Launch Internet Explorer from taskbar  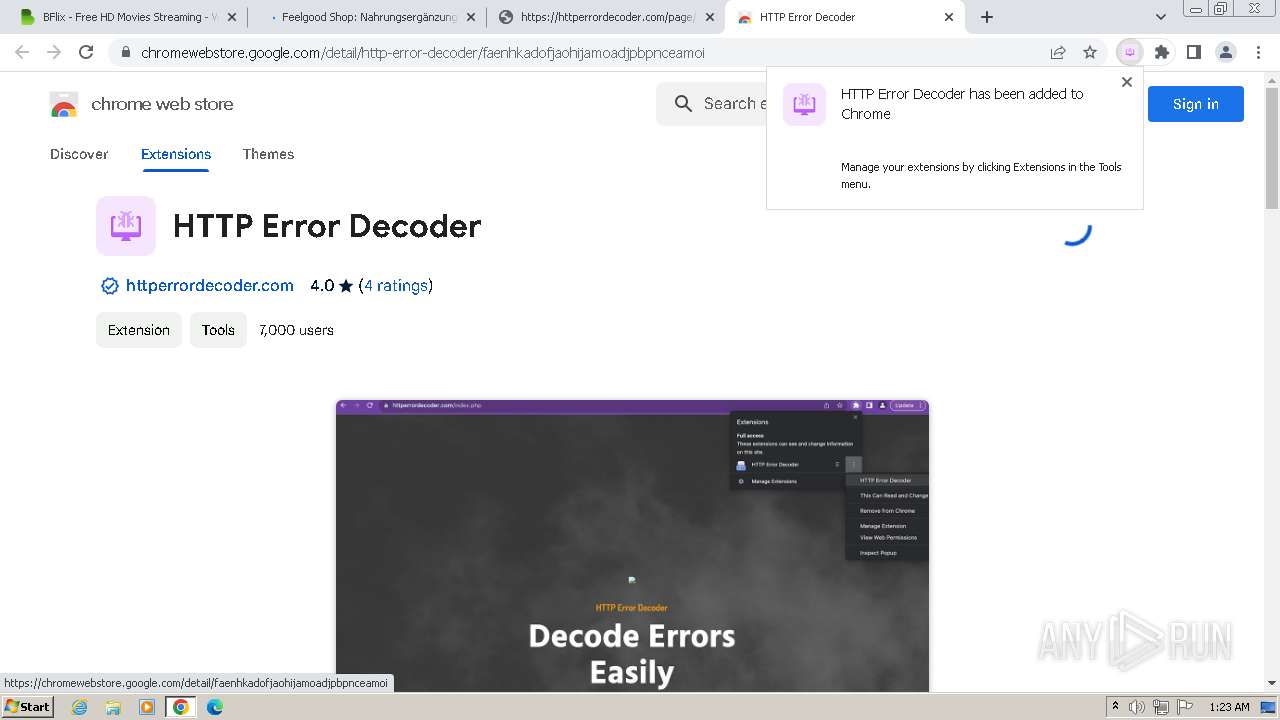click(x=79, y=707)
